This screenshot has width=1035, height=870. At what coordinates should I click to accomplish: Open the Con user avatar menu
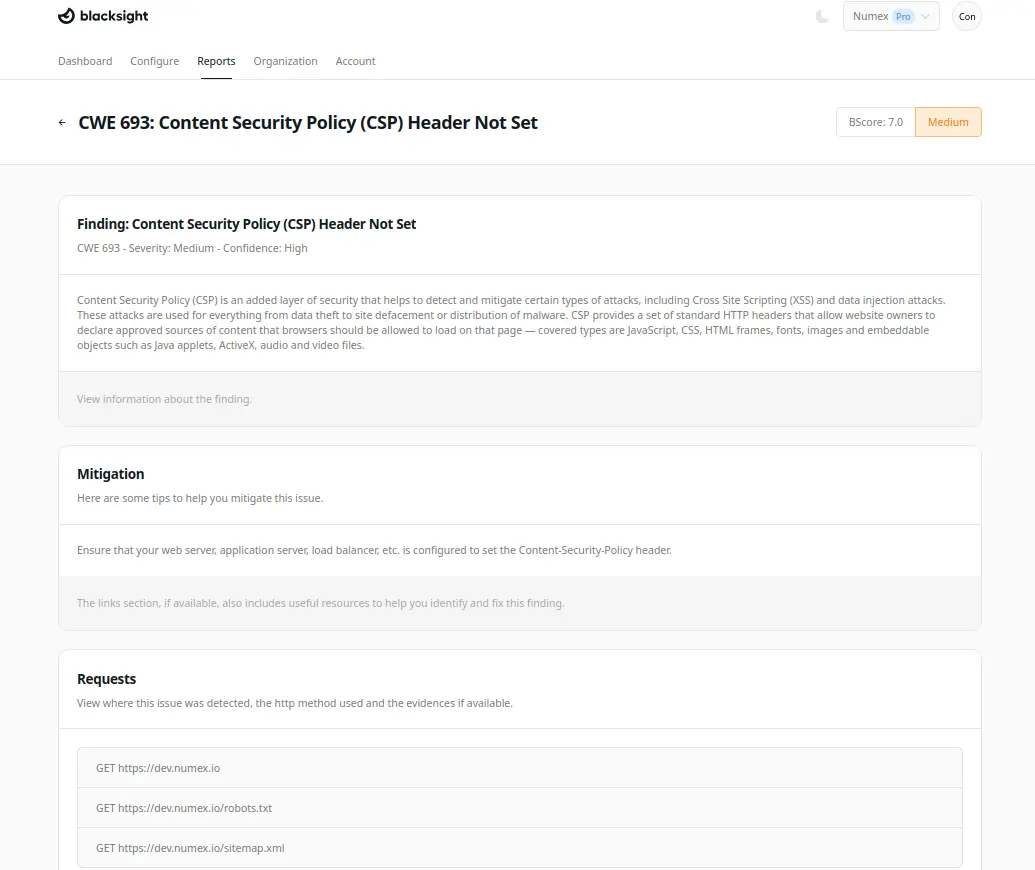click(966, 17)
